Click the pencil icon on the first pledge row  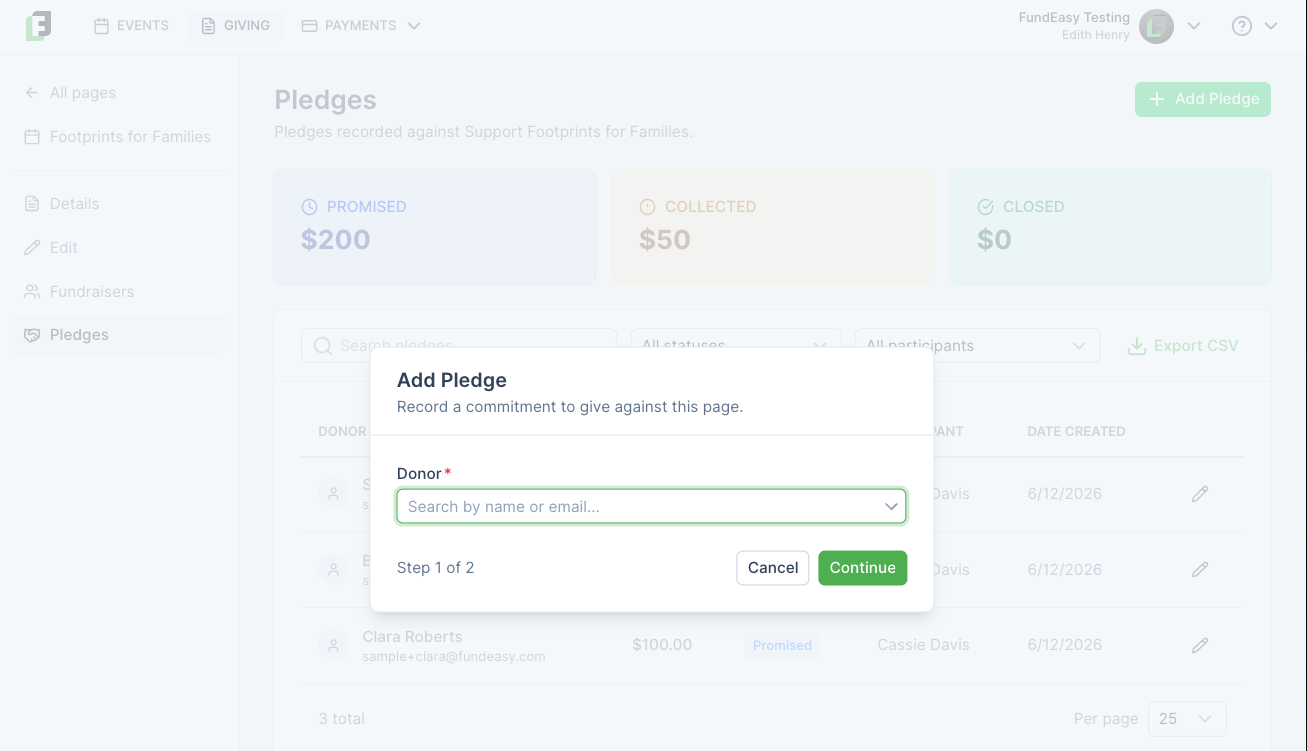tap(1200, 493)
